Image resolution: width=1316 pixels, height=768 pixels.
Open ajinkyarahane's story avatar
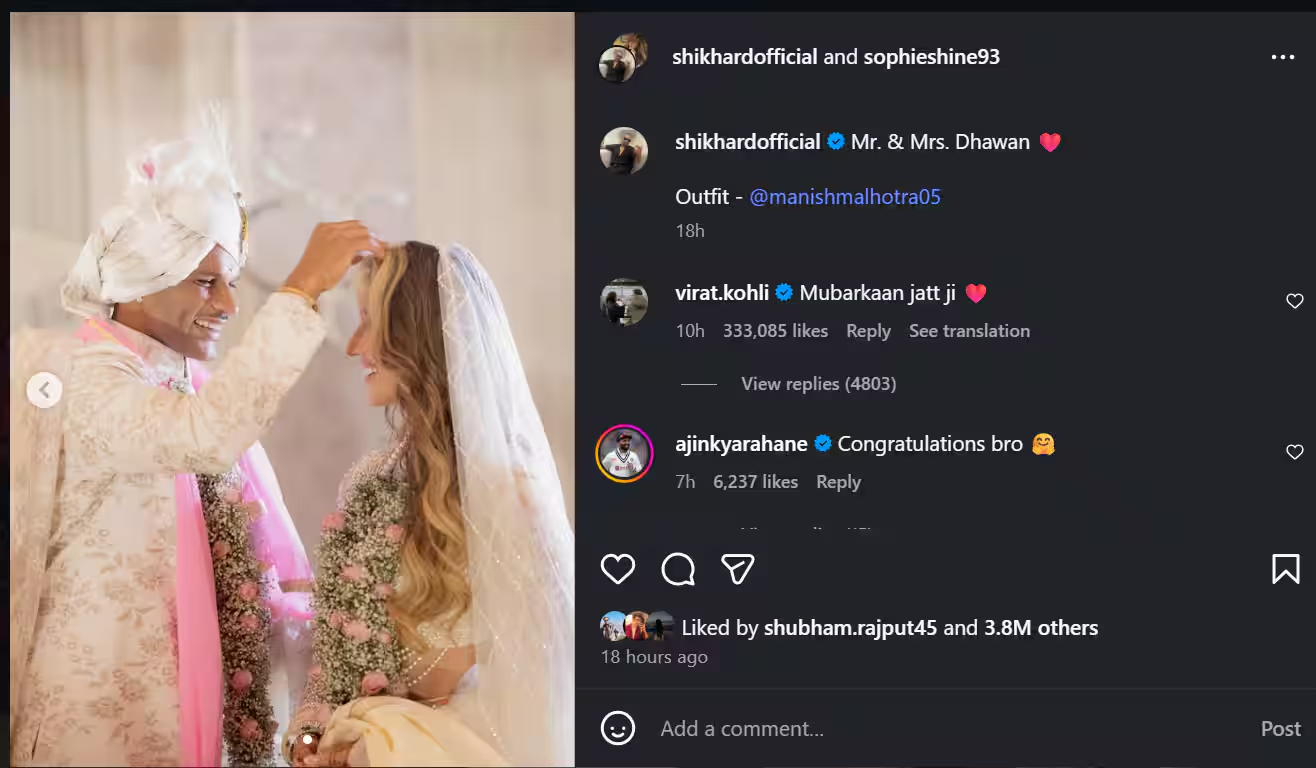click(x=624, y=453)
